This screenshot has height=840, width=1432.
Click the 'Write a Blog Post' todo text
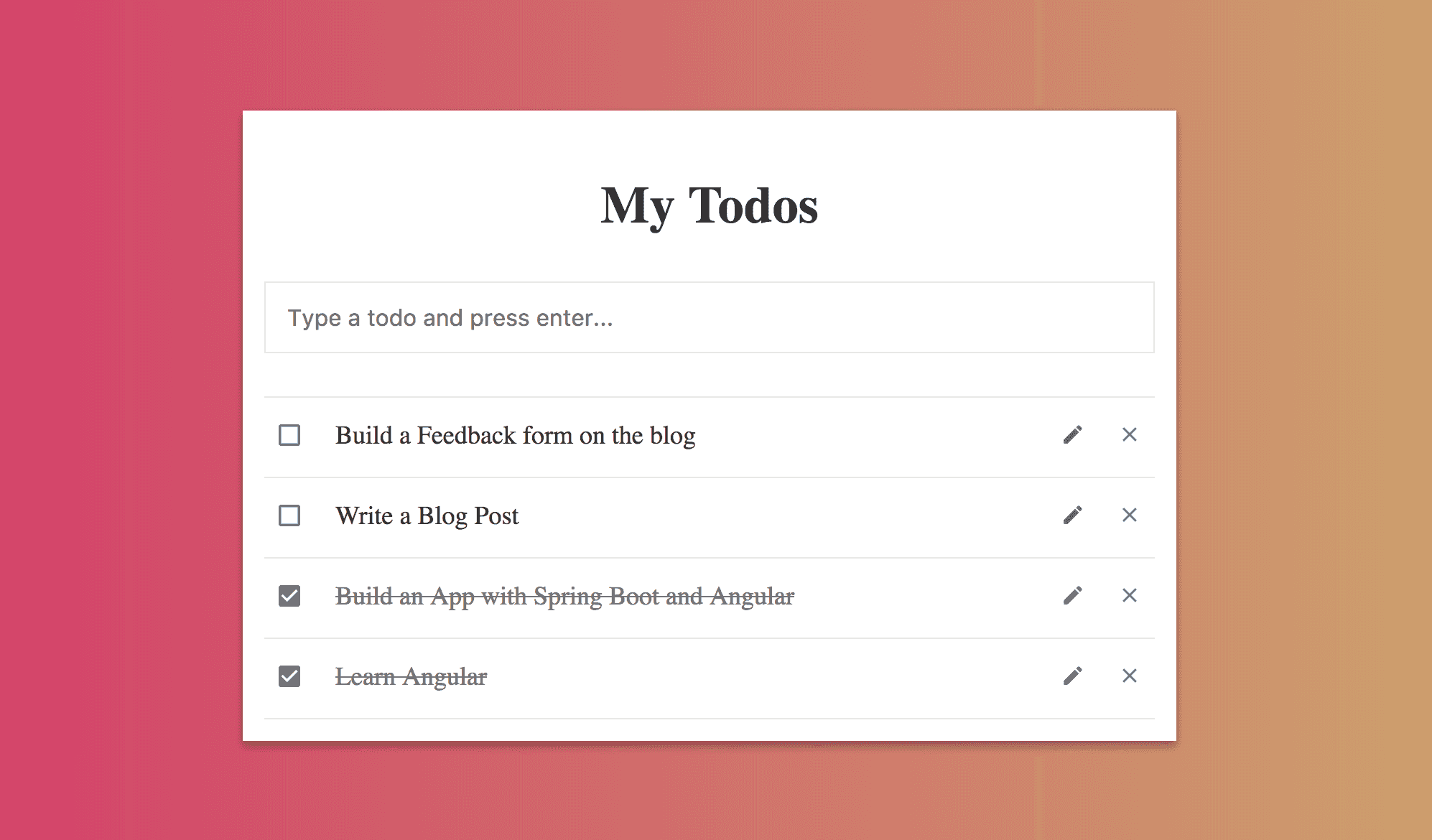[427, 516]
